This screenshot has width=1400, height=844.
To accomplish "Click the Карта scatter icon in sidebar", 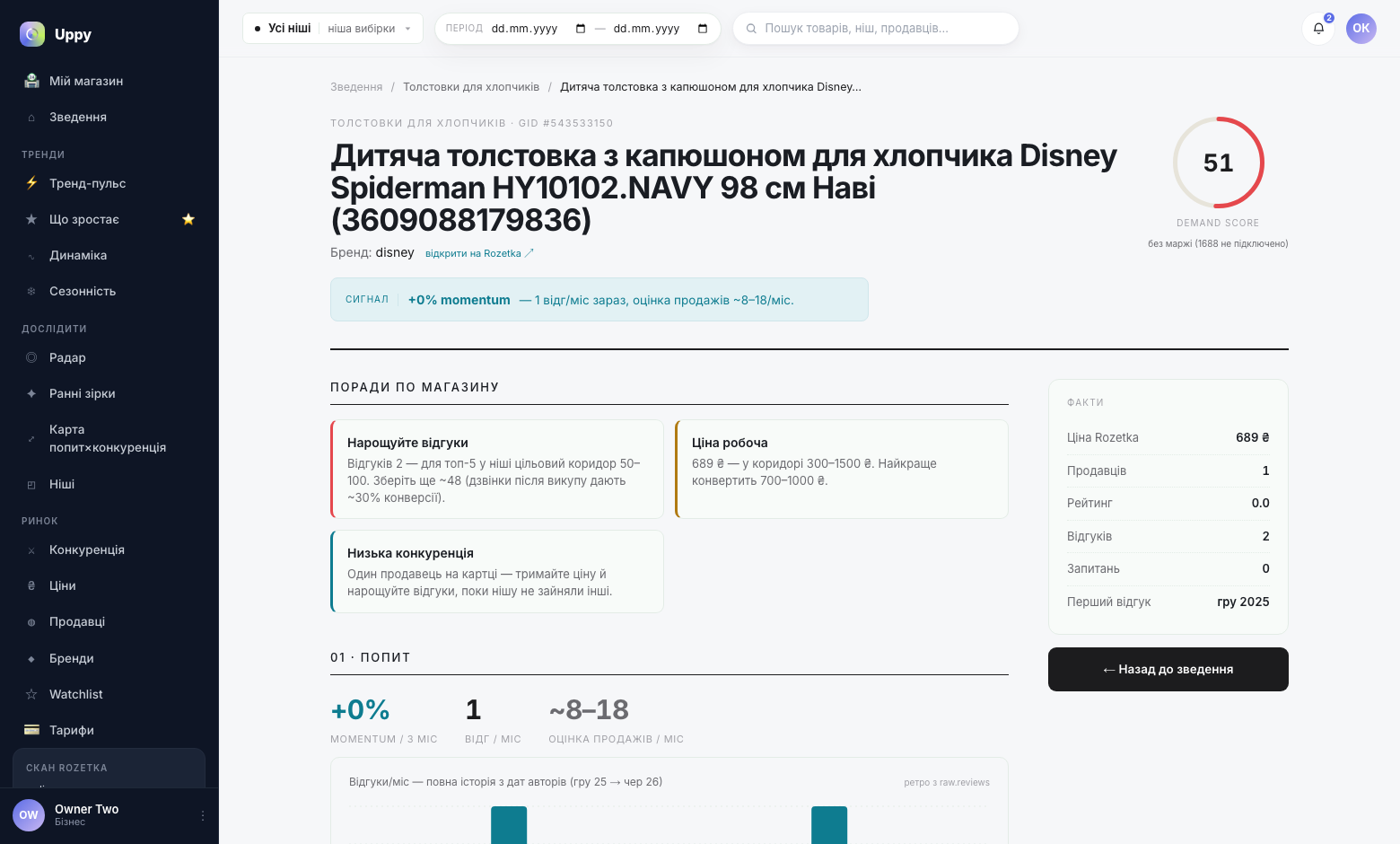I will [x=31, y=438].
